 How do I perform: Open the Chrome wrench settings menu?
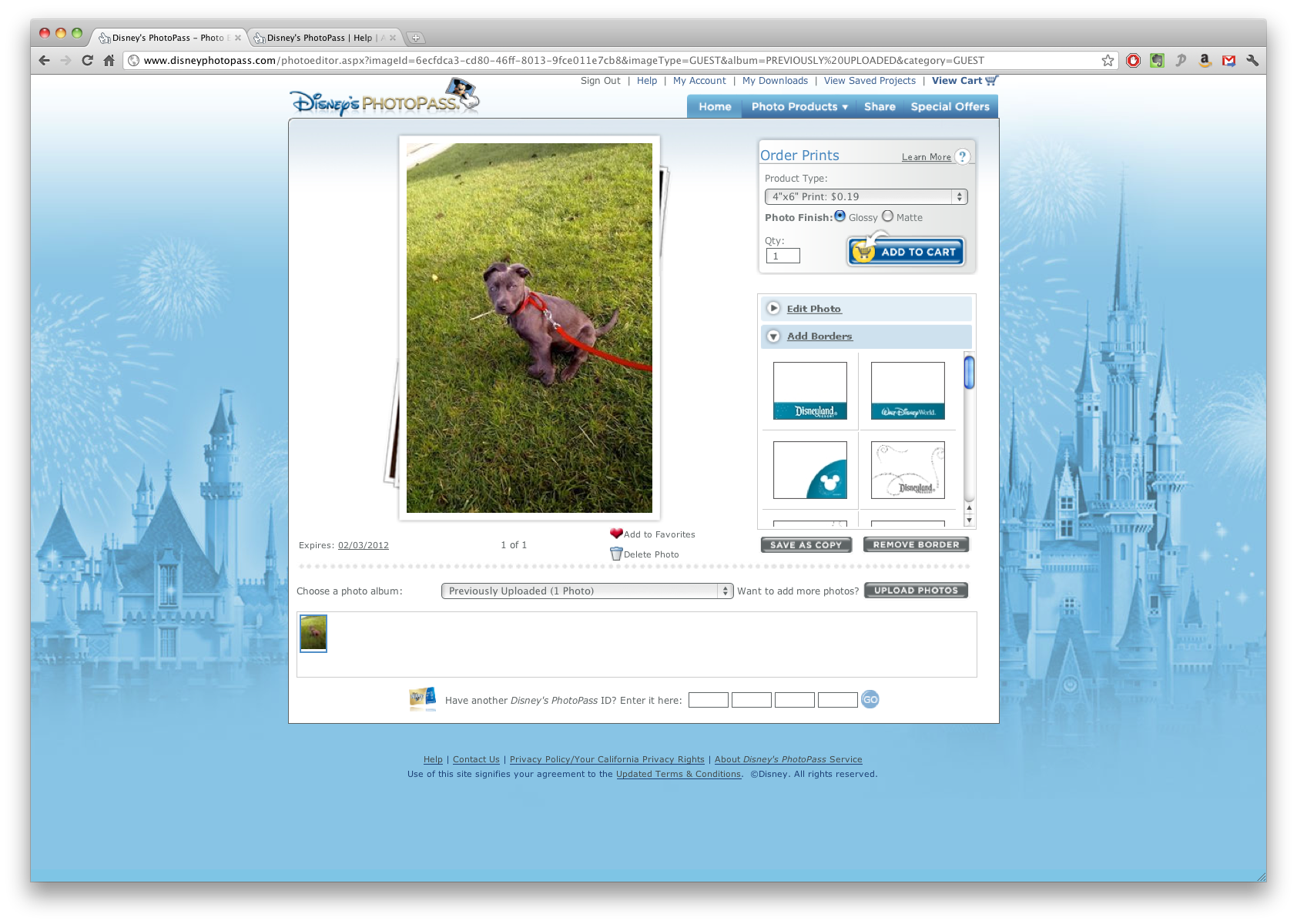tap(1252, 60)
